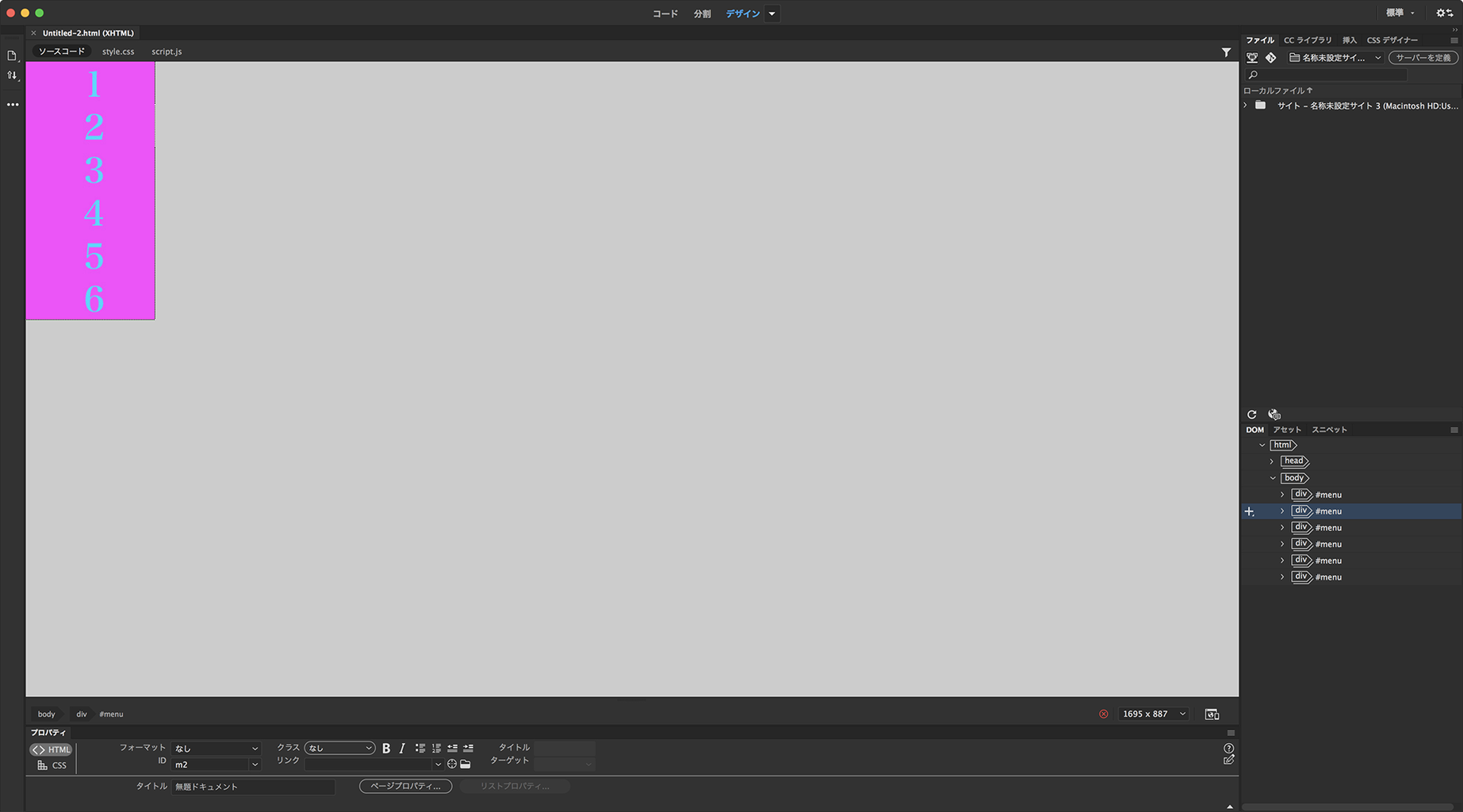Expand the サイト folder in the Files panel
The height and width of the screenshot is (812, 1463).
point(1246,105)
